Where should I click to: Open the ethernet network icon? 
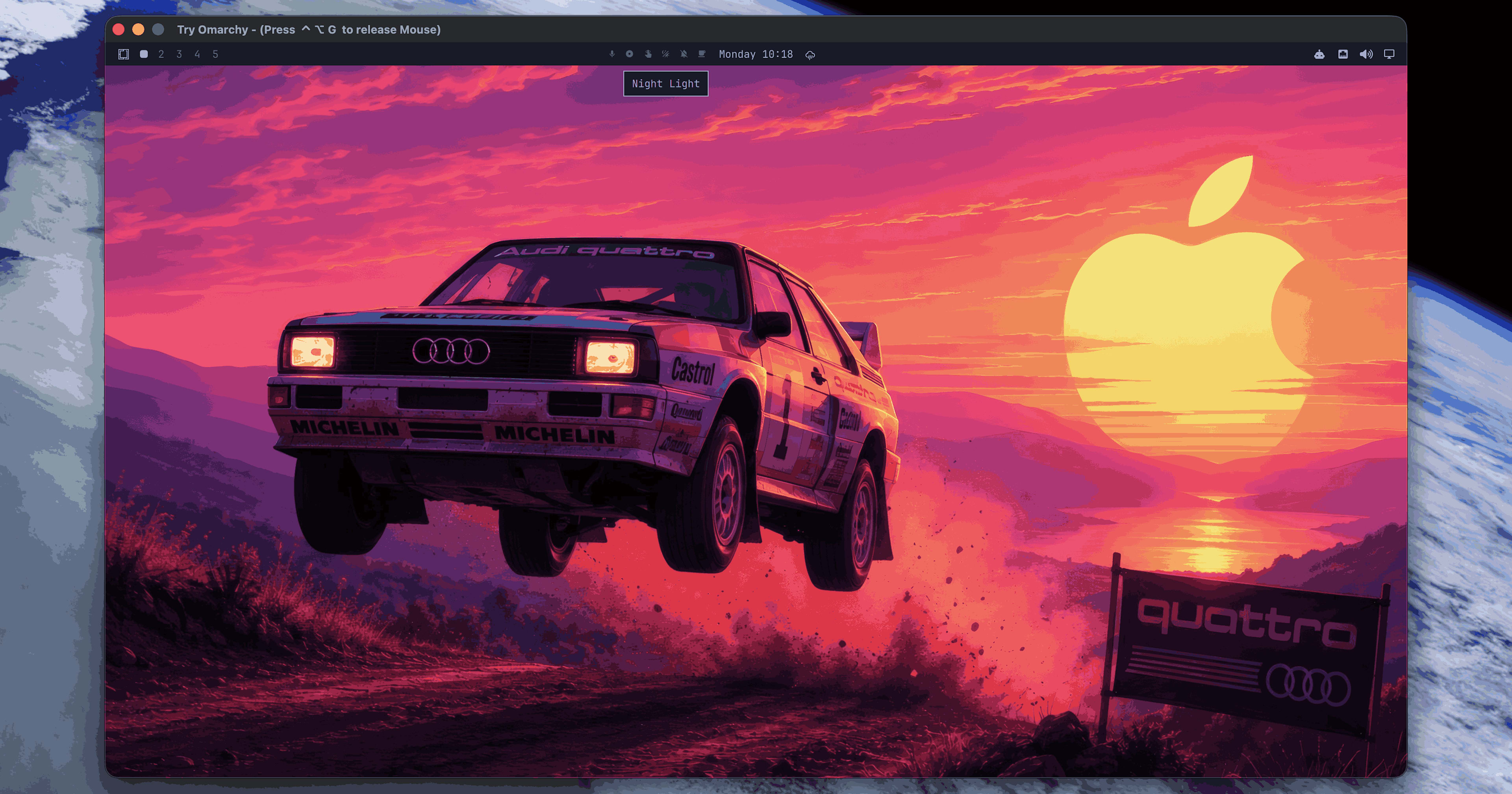(x=1343, y=54)
